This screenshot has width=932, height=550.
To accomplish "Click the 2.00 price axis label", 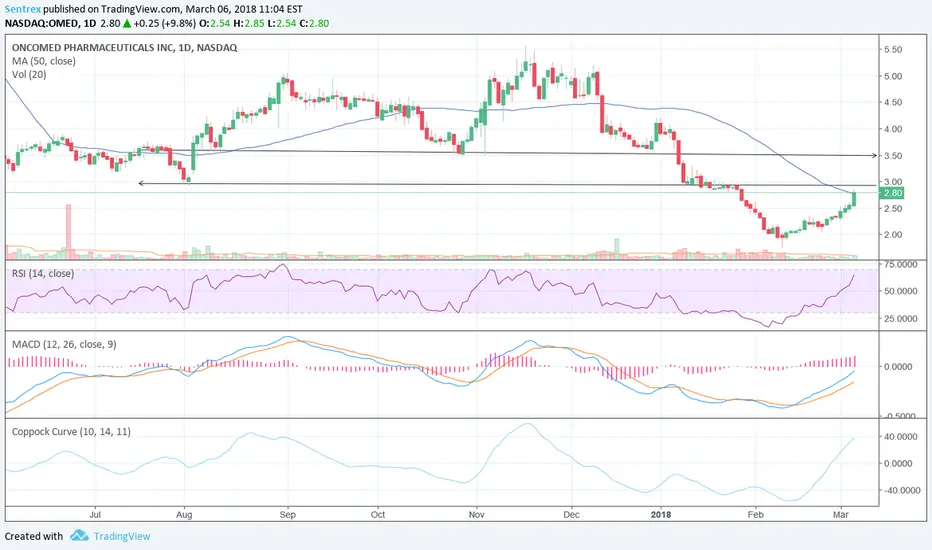I will pos(893,235).
